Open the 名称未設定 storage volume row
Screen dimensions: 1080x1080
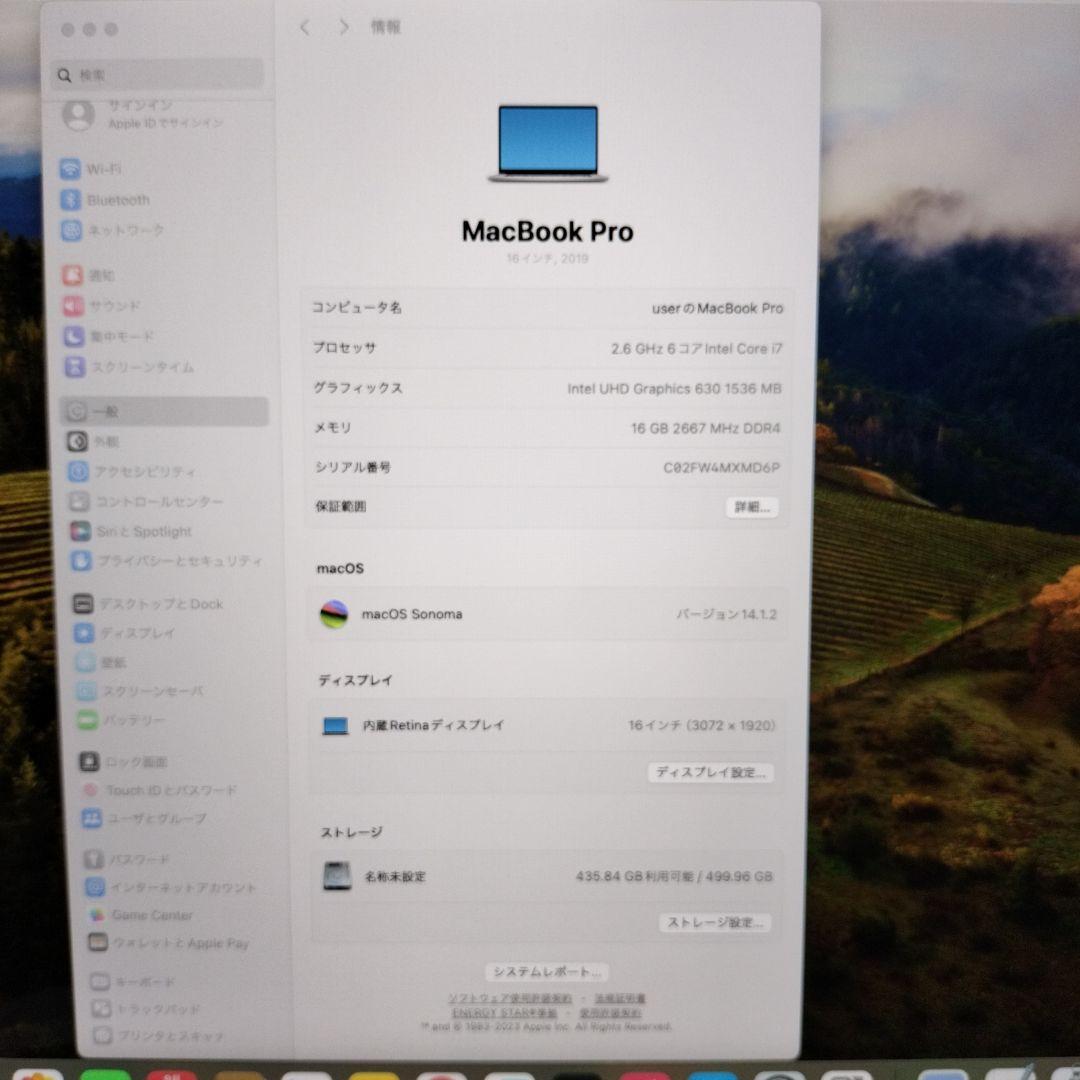click(x=546, y=876)
